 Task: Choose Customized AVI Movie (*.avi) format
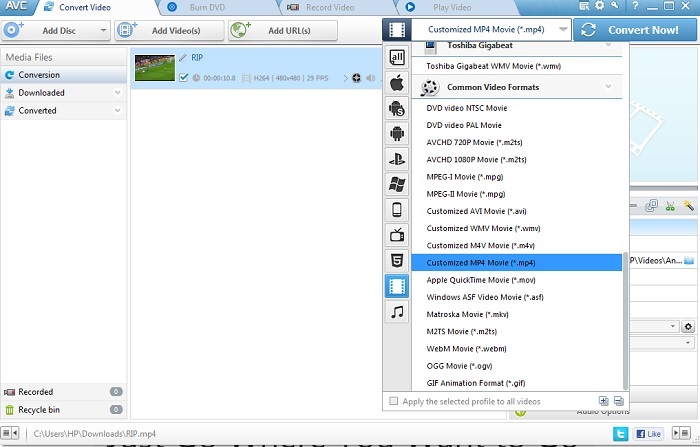(517, 211)
